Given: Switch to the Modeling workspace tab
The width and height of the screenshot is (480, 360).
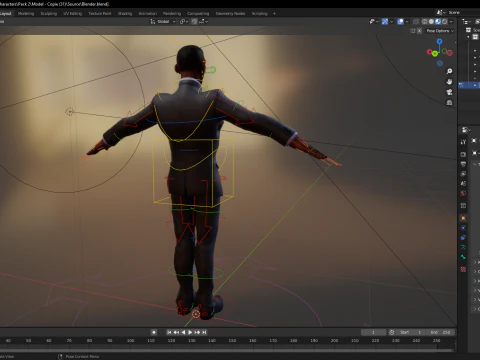Looking at the screenshot, I should [26, 14].
